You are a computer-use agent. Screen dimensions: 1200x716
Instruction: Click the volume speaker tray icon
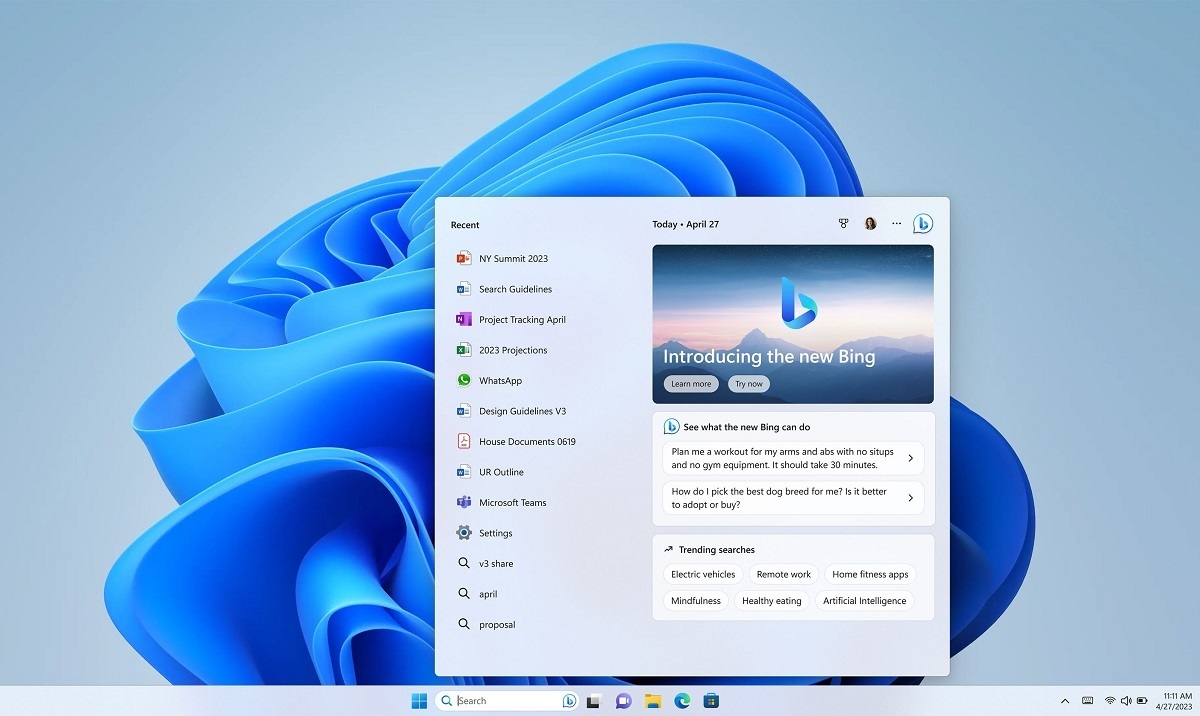[x=1126, y=701]
